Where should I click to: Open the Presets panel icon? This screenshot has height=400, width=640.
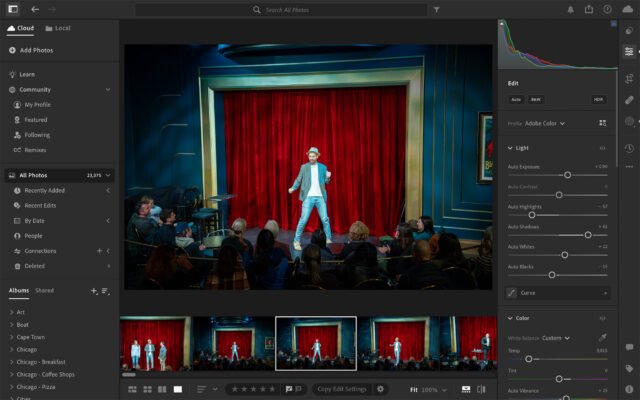(629, 31)
